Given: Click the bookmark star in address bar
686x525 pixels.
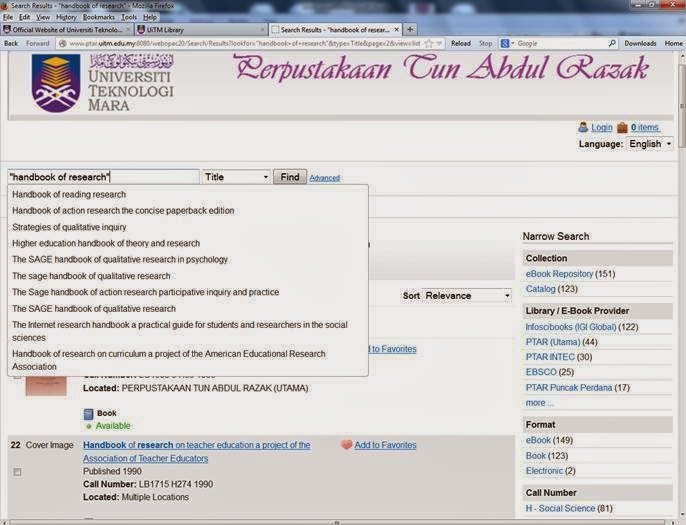Looking at the screenshot, I should [429, 43].
